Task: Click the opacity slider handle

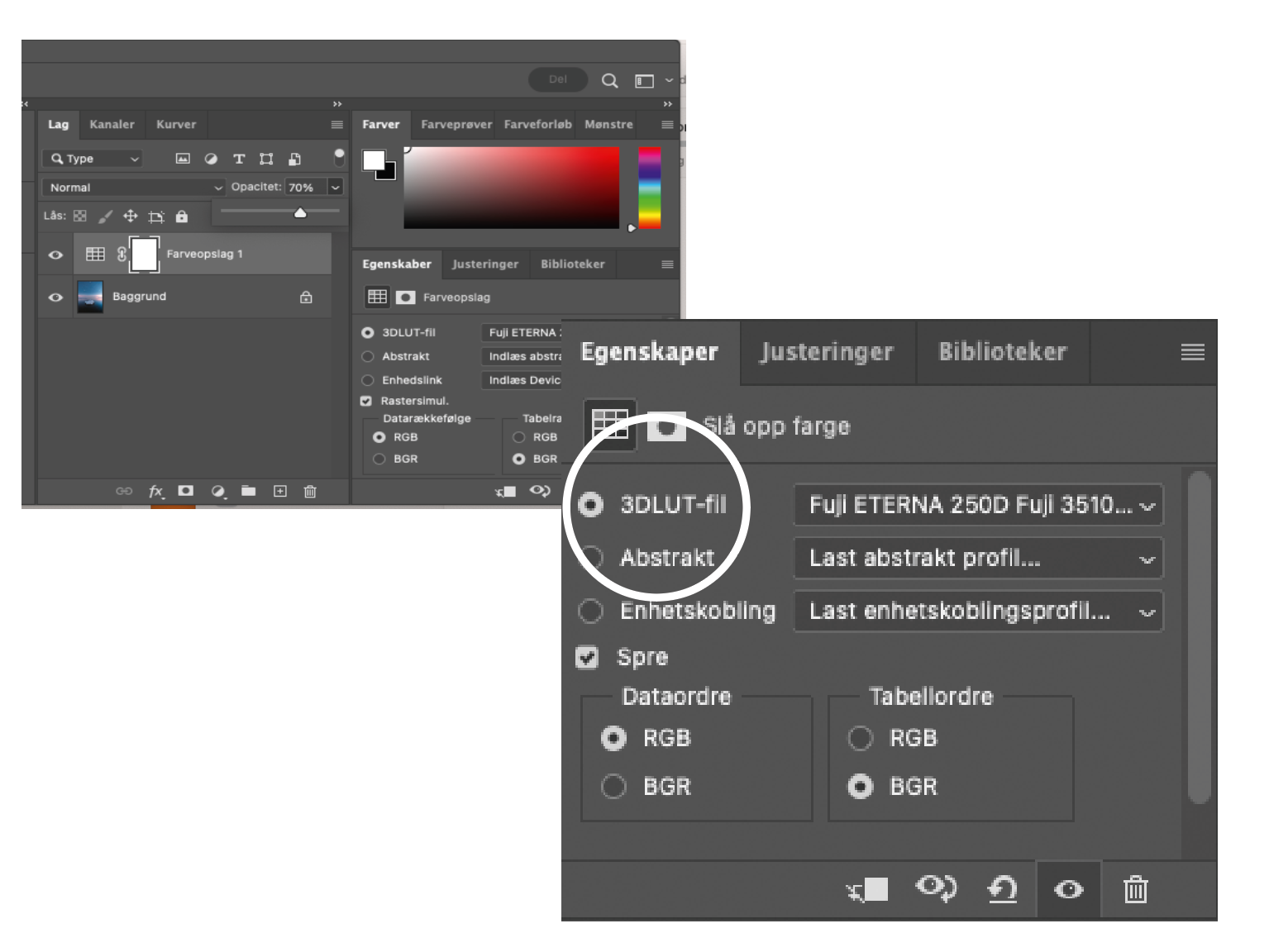Action: click(300, 213)
